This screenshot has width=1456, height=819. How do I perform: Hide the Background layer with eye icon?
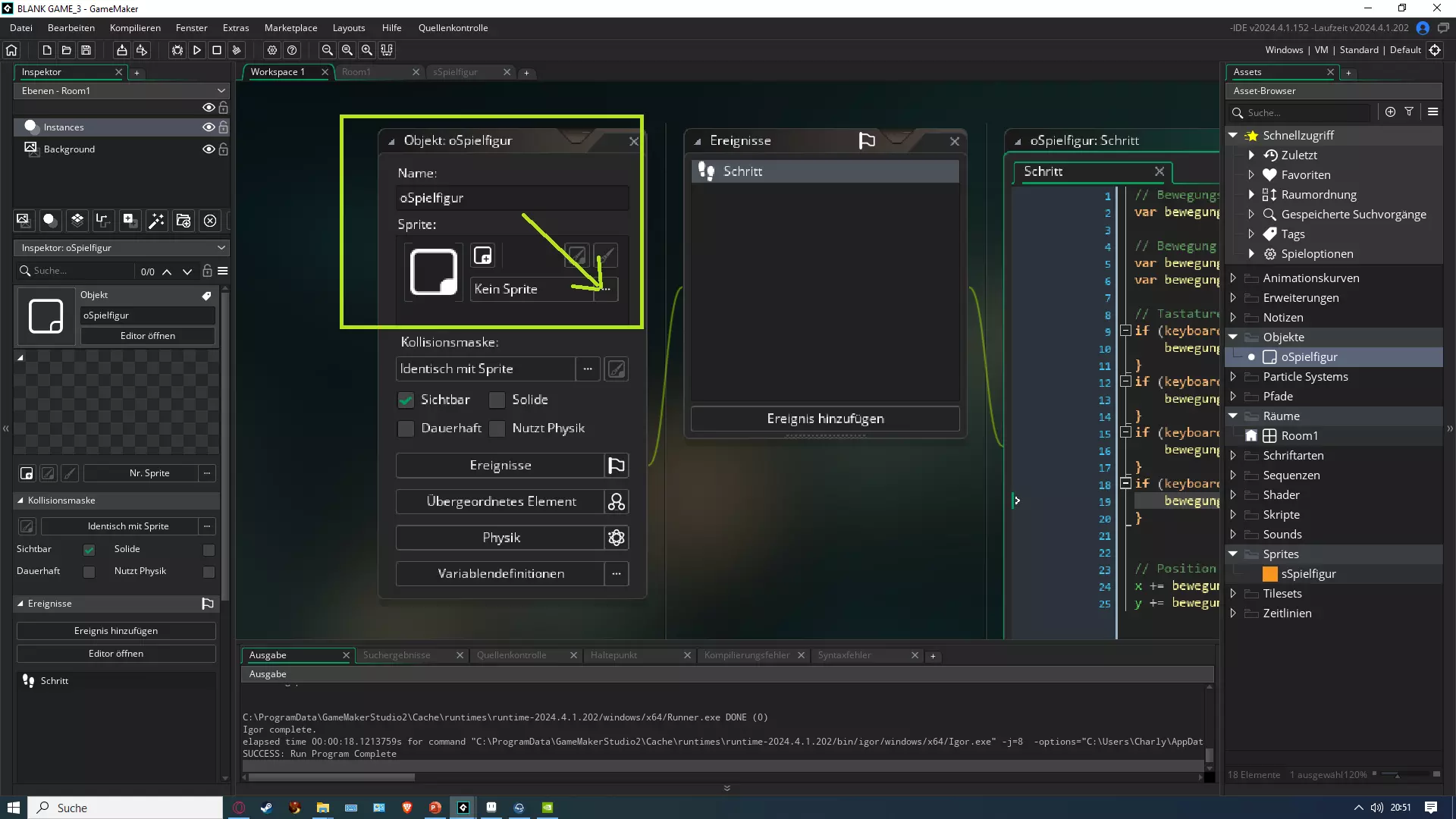[x=209, y=149]
